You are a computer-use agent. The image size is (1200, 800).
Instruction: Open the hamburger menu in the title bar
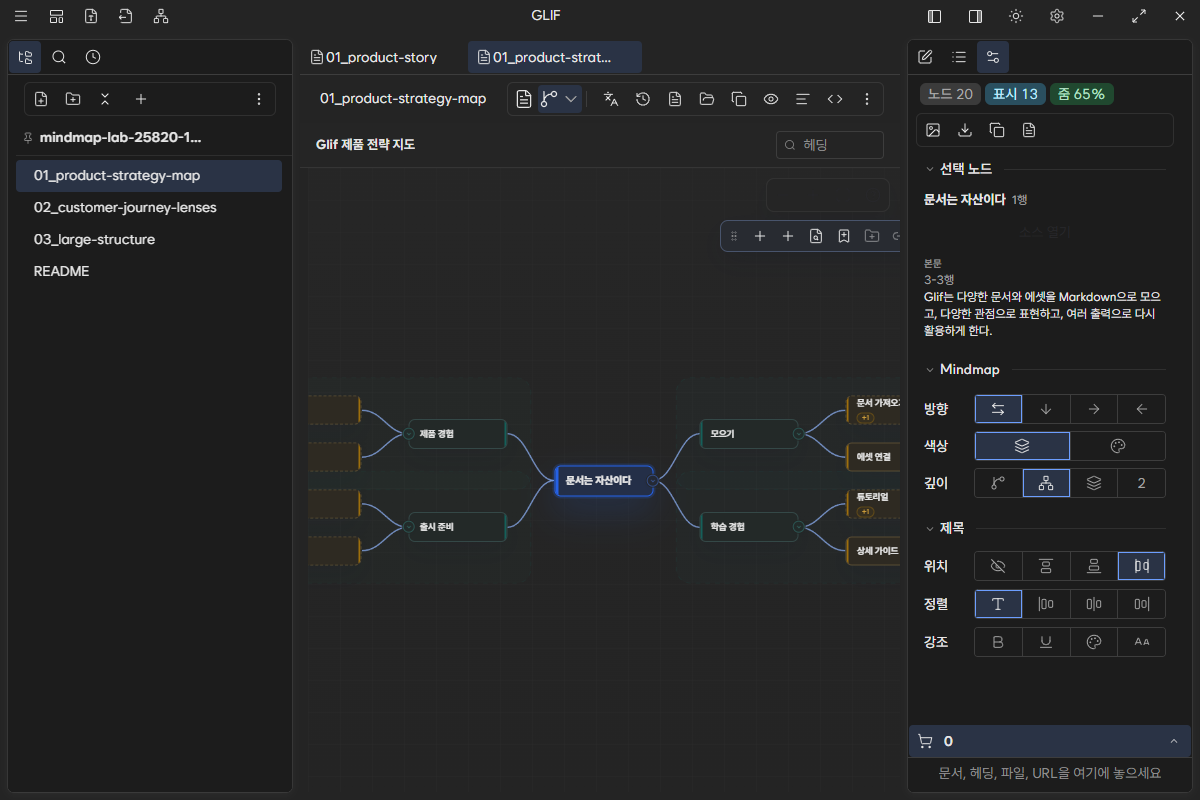[x=21, y=16]
